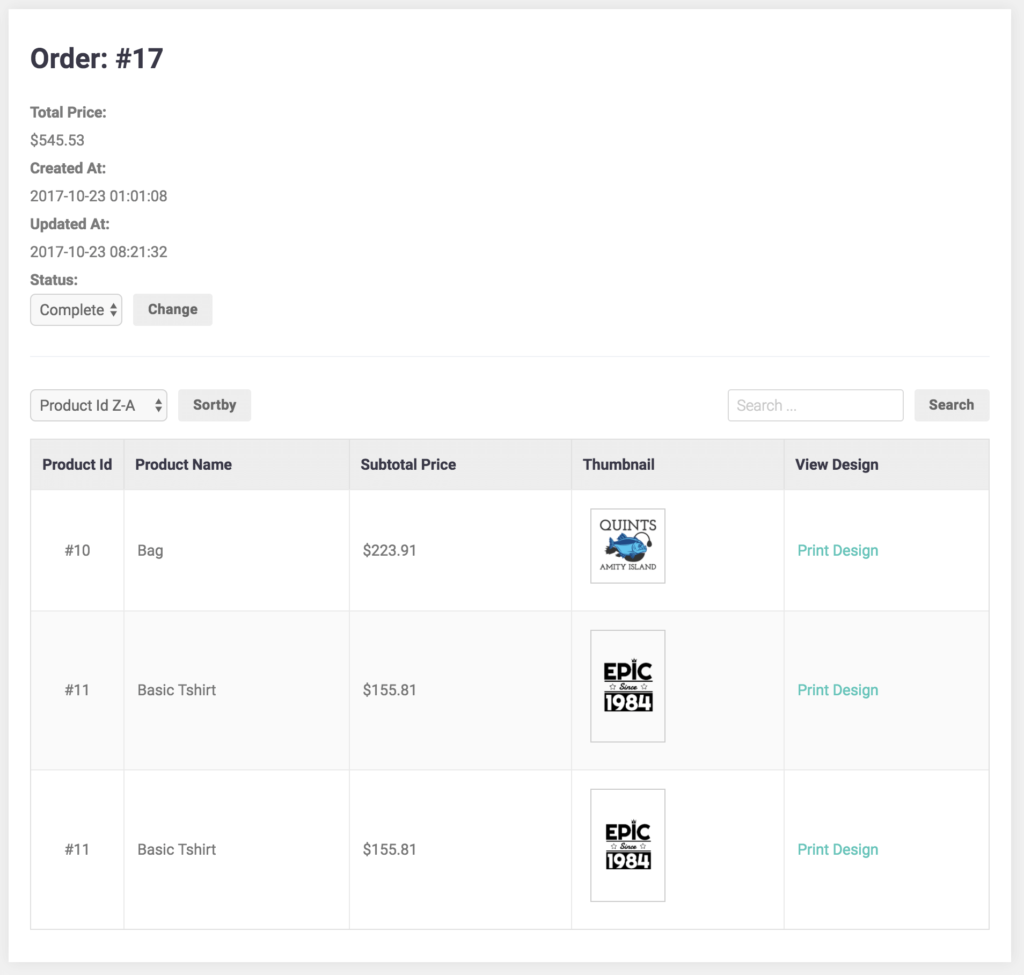1024x975 pixels.
Task: Click the View Design column header
Action: [836, 464]
